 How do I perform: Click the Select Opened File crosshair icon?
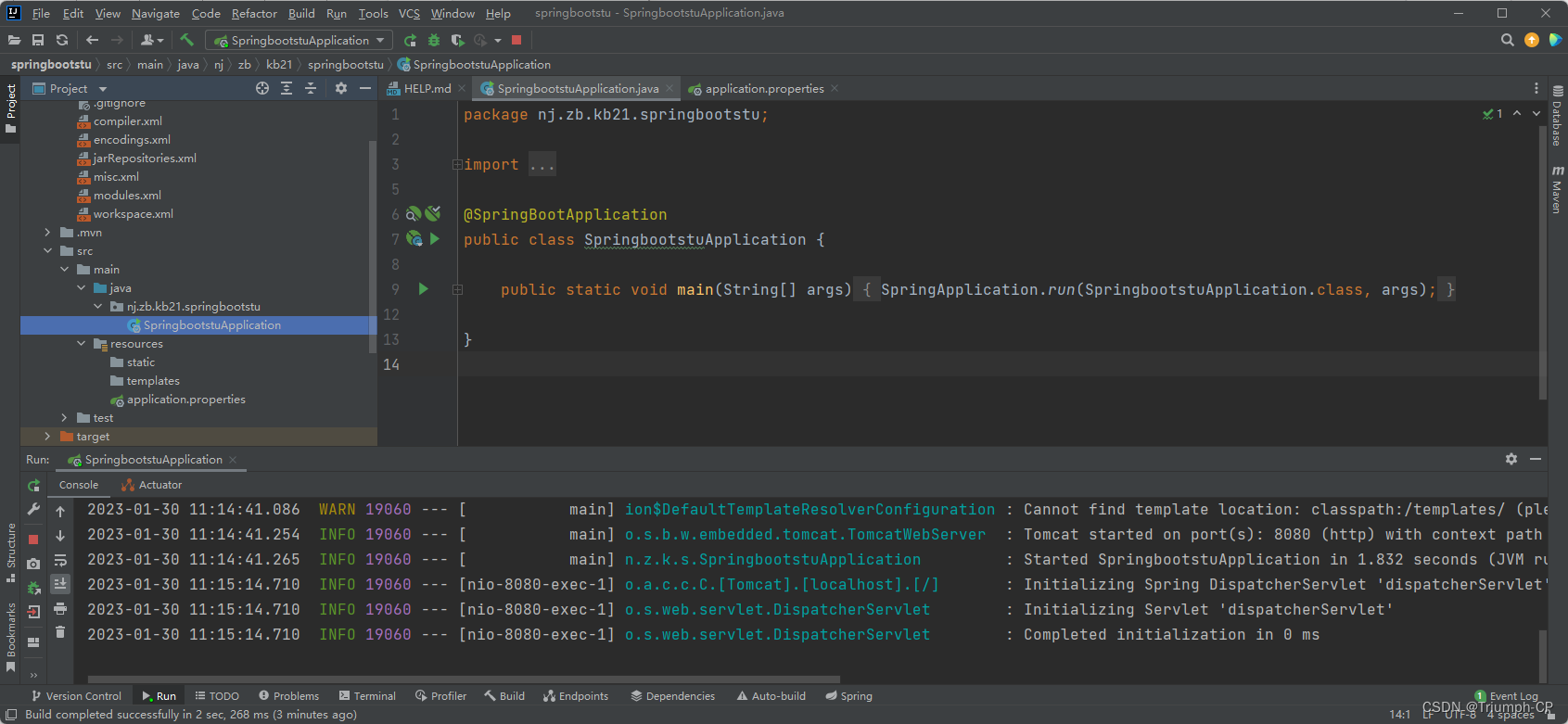[262, 88]
